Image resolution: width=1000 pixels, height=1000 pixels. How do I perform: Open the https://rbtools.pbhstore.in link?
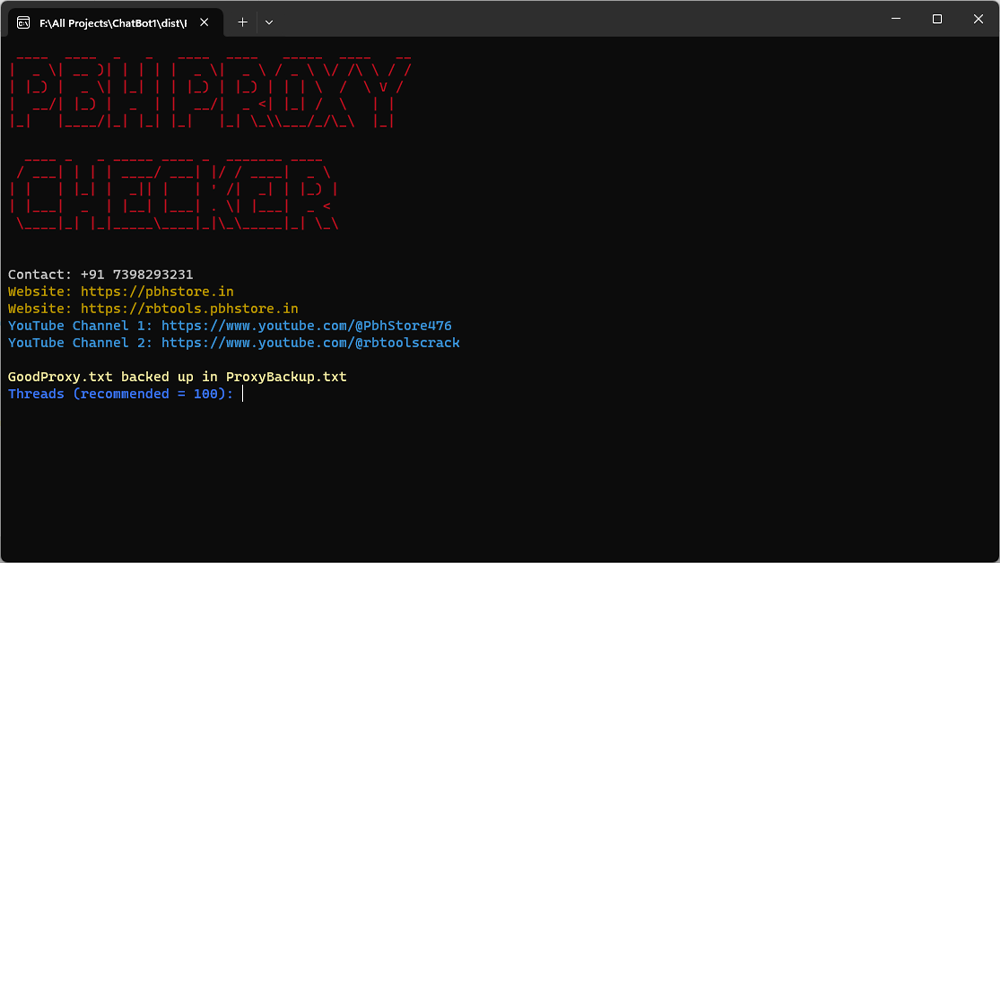pos(189,308)
